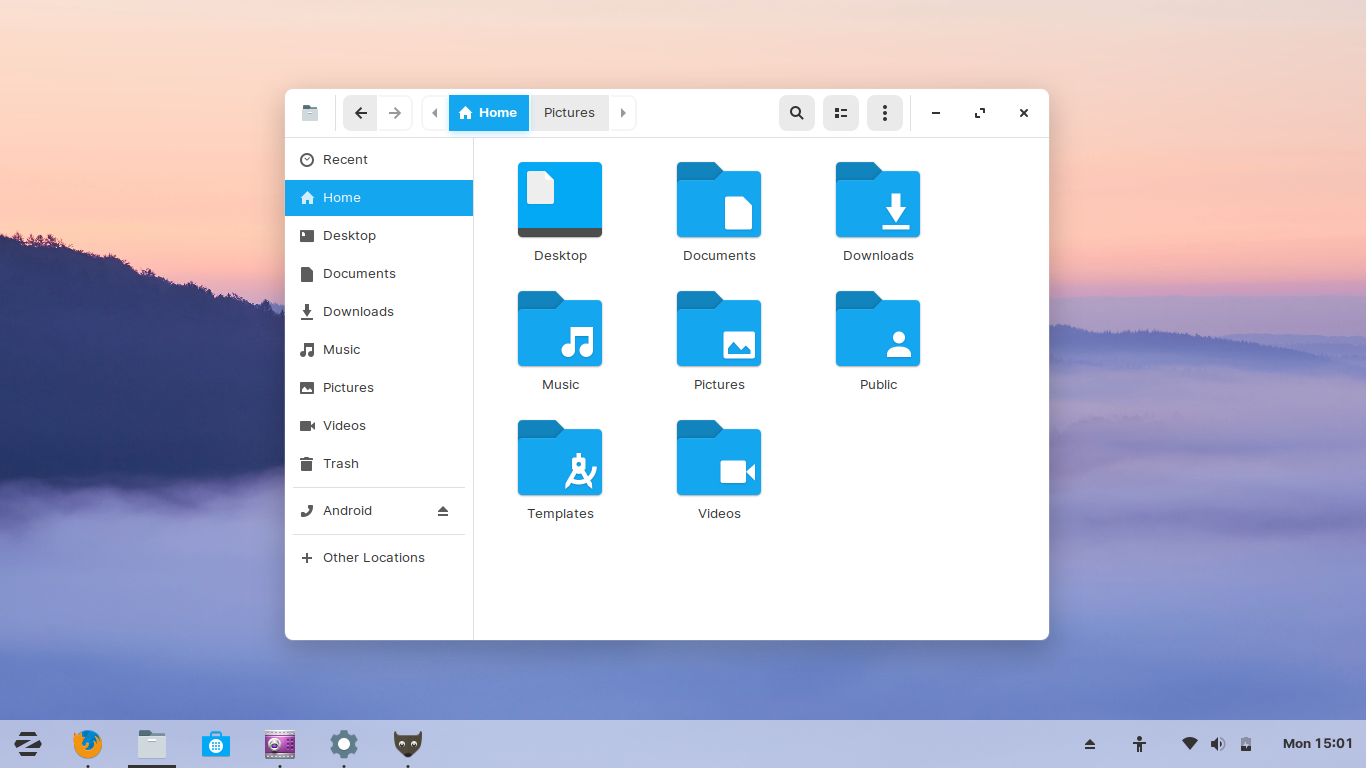The height and width of the screenshot is (768, 1366).
Task: Go back with the left arrow button
Action: coord(361,113)
